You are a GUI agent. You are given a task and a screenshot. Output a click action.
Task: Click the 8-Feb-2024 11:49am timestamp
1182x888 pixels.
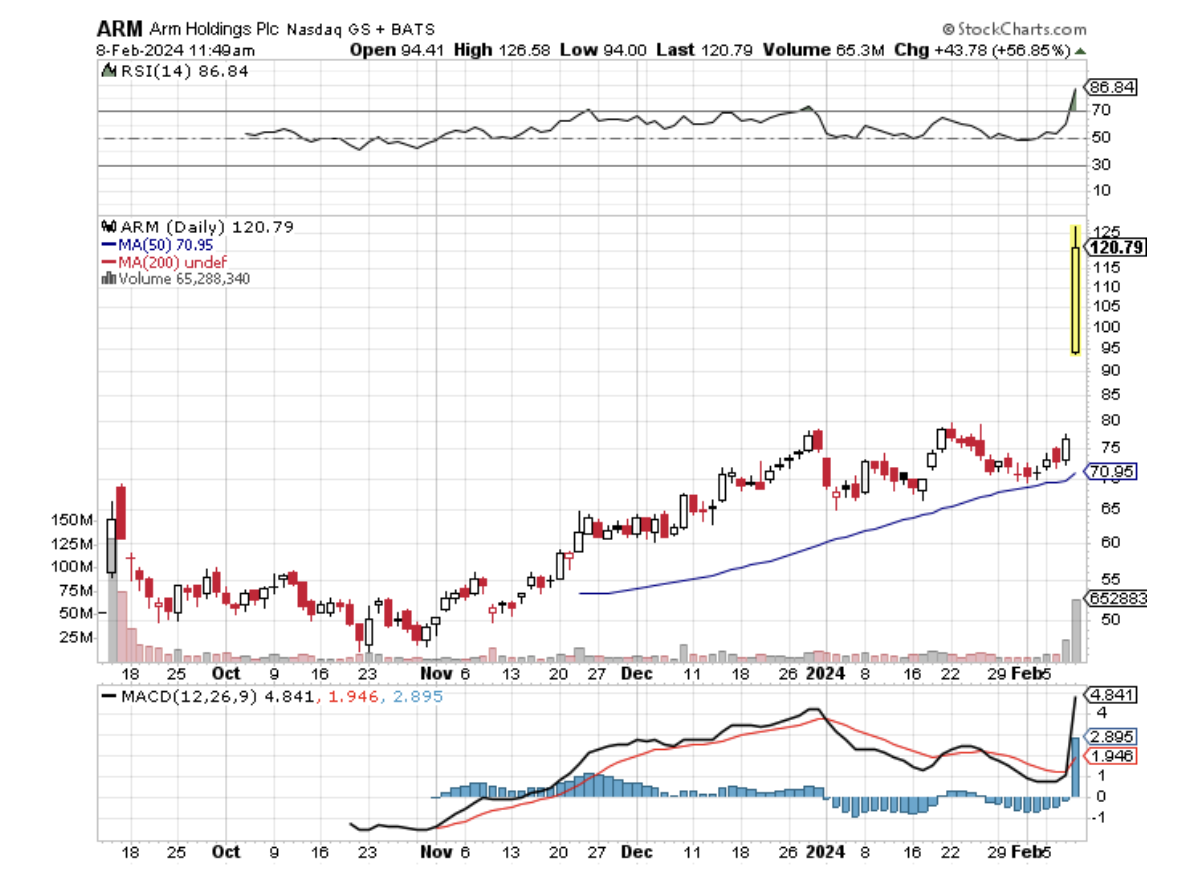[x=176, y=51]
